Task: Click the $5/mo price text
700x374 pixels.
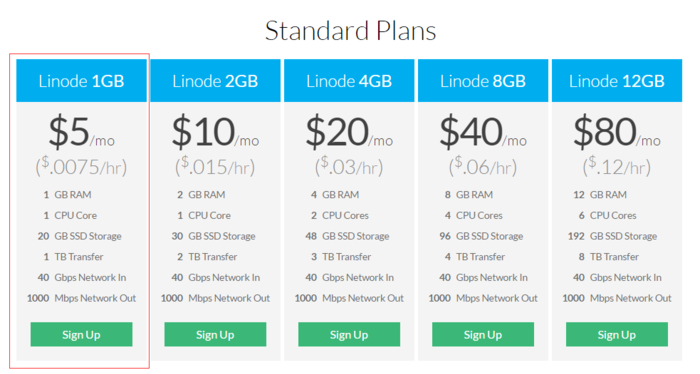Action: pyautogui.click(x=82, y=132)
